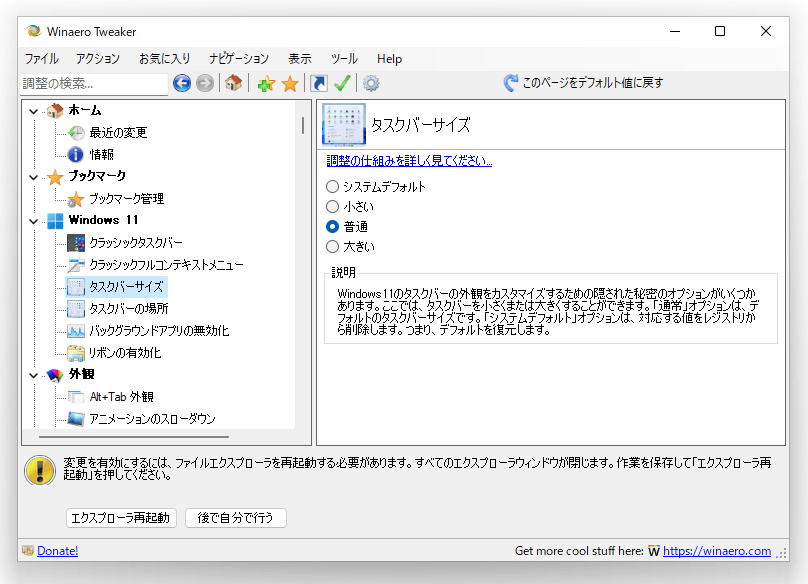Click the star icon of ブックマーク node
The height and width of the screenshot is (584, 808).
tap(55, 177)
